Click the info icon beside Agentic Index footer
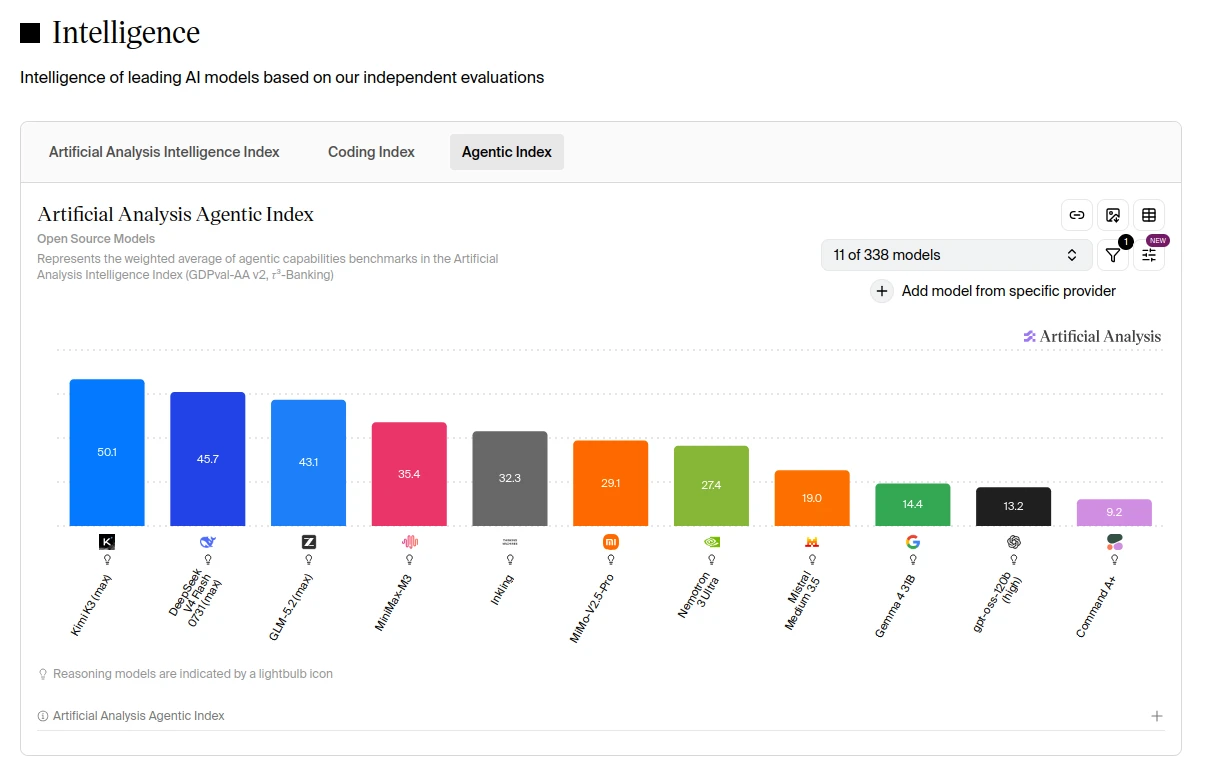 pyautogui.click(x=43, y=716)
